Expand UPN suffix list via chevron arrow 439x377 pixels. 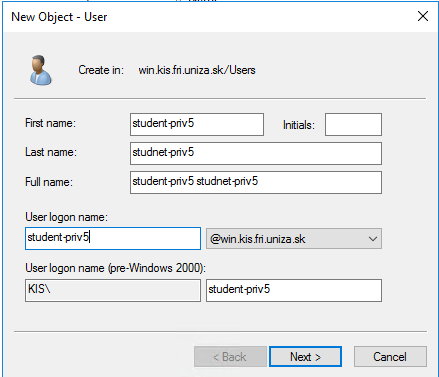tap(373, 239)
